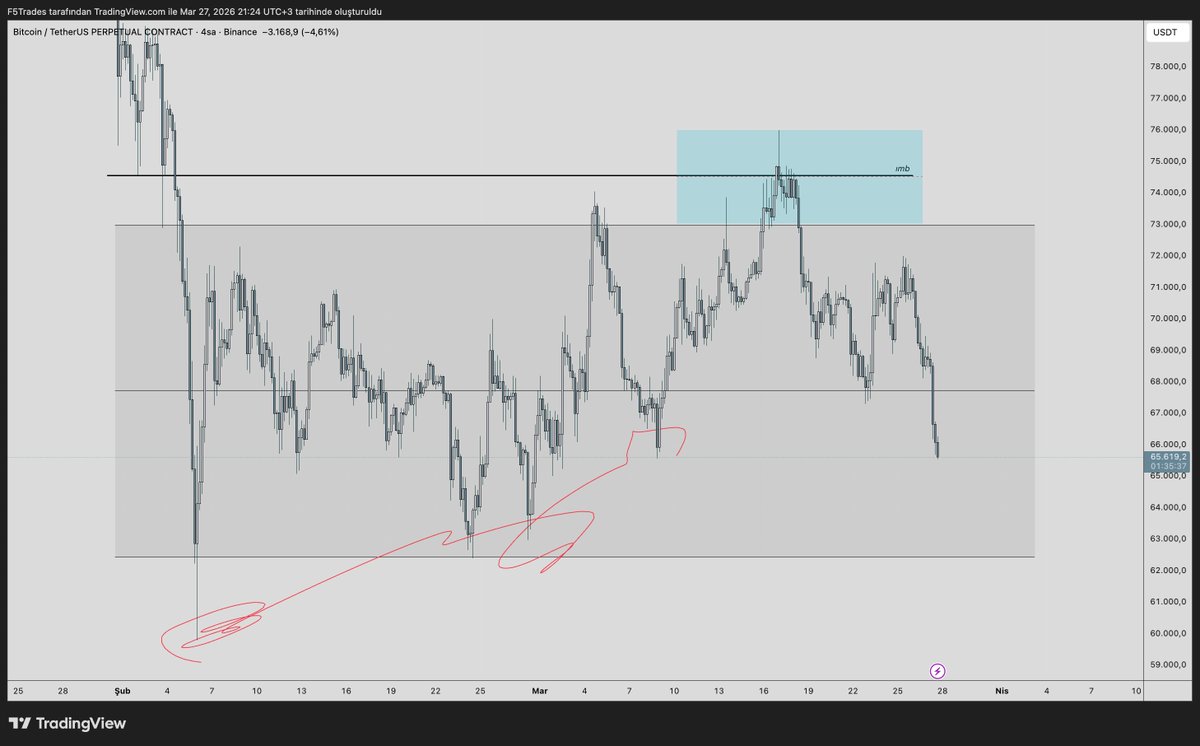Click price axis label 78.000,0
Image resolution: width=1200 pixels, height=746 pixels.
tap(1168, 67)
